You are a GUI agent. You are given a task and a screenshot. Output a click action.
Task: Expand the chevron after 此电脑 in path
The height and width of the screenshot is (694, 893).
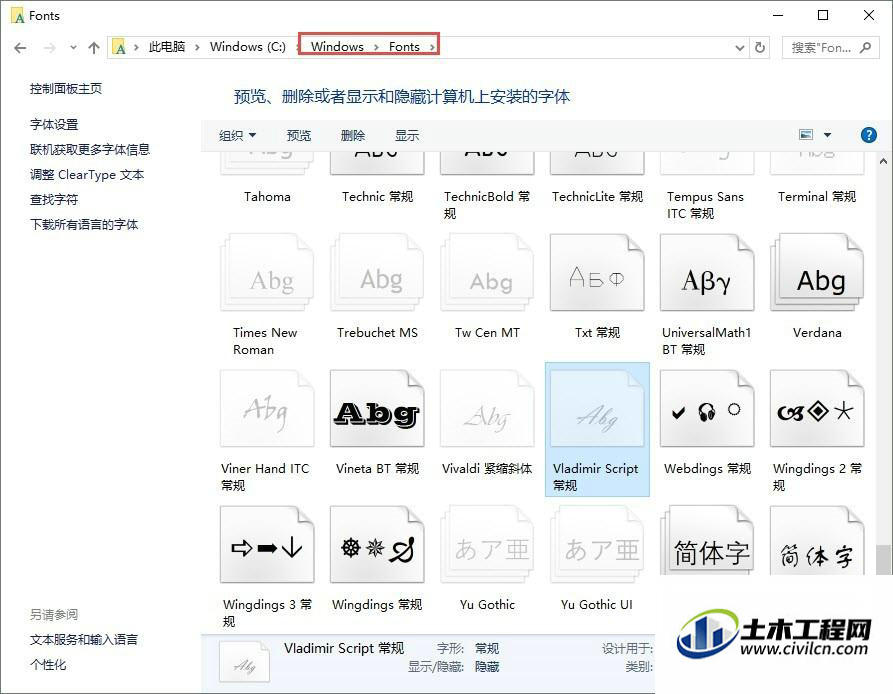[197, 47]
